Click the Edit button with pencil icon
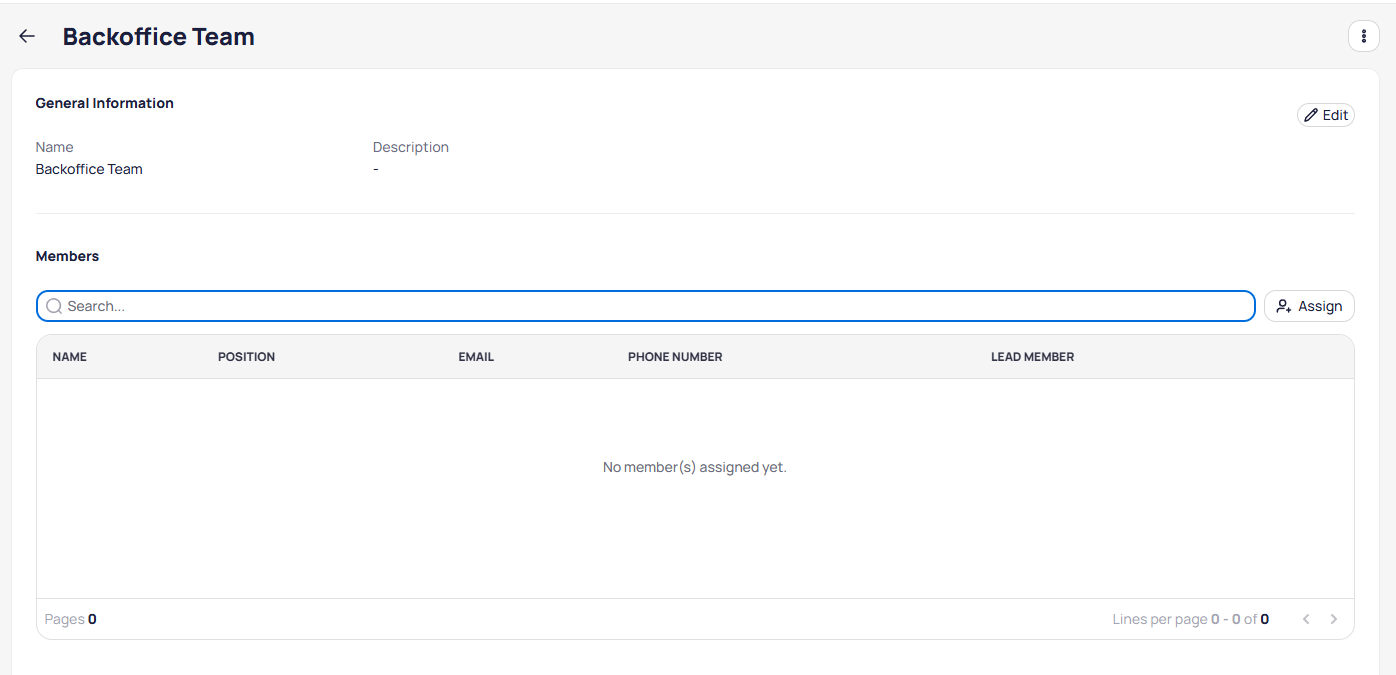Screen dimensions: 1396x675 click(x=1325, y=115)
